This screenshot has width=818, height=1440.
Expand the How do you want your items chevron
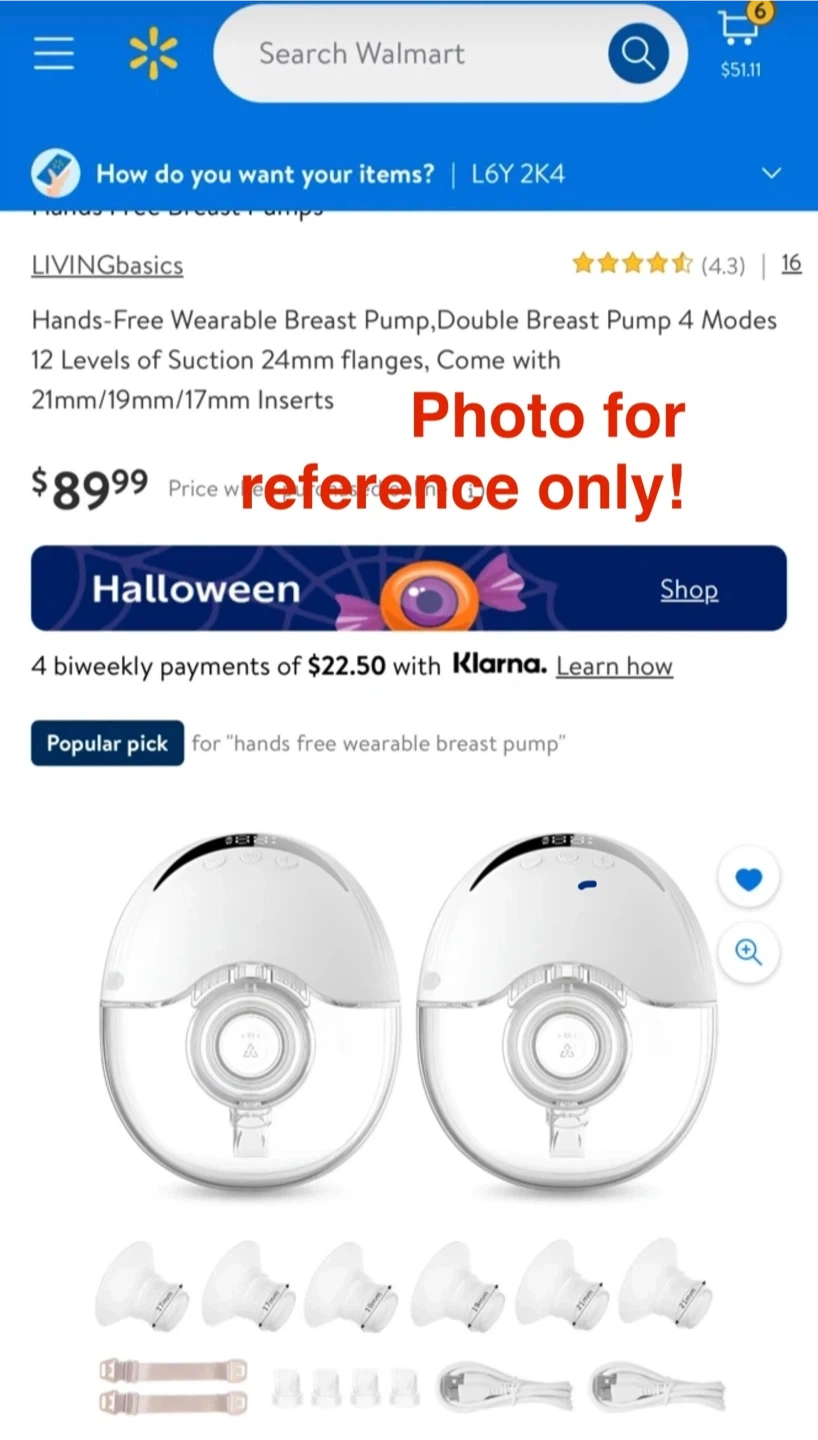click(x=771, y=173)
